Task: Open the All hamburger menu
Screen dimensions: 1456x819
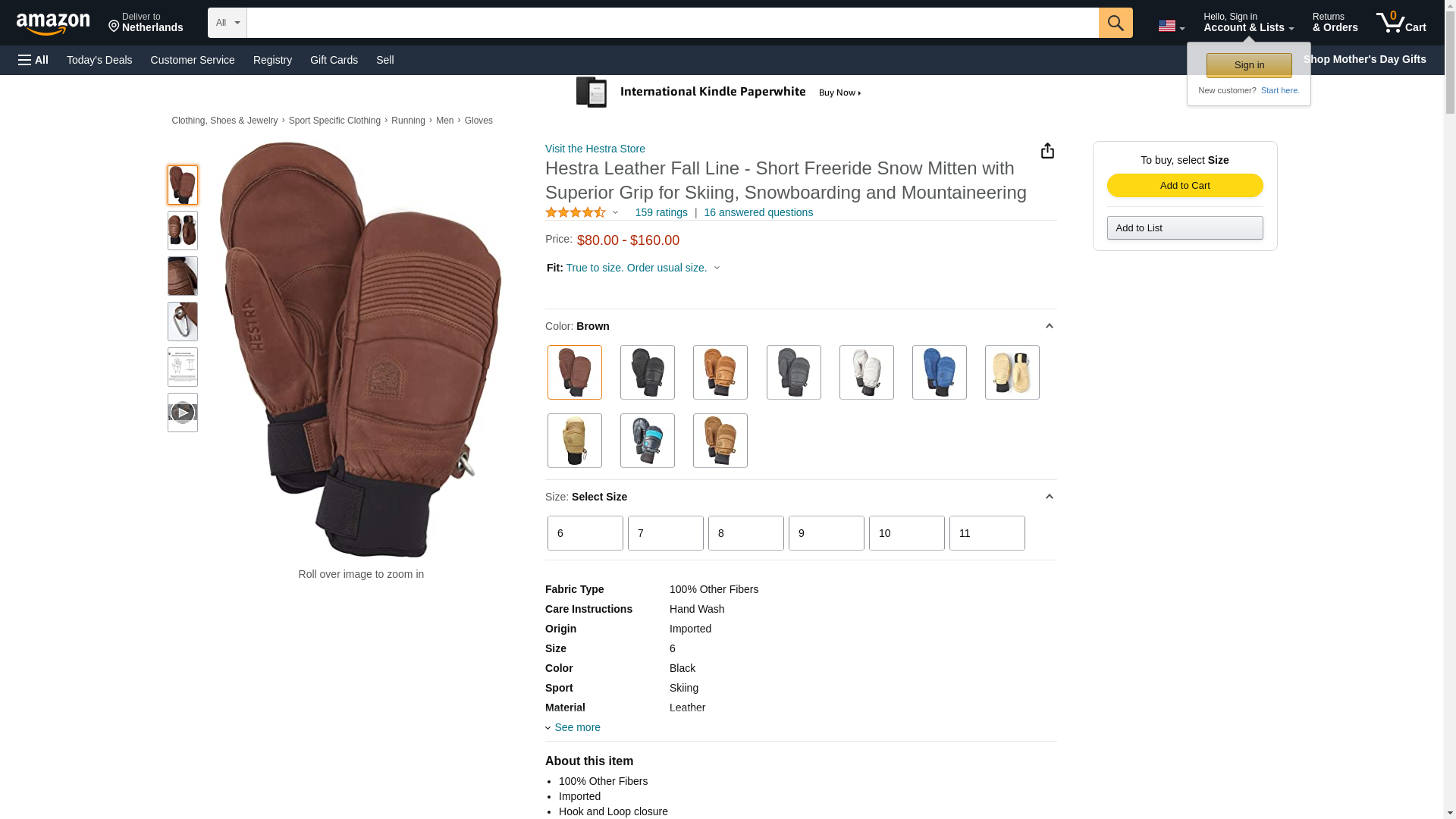Action: 33,60
